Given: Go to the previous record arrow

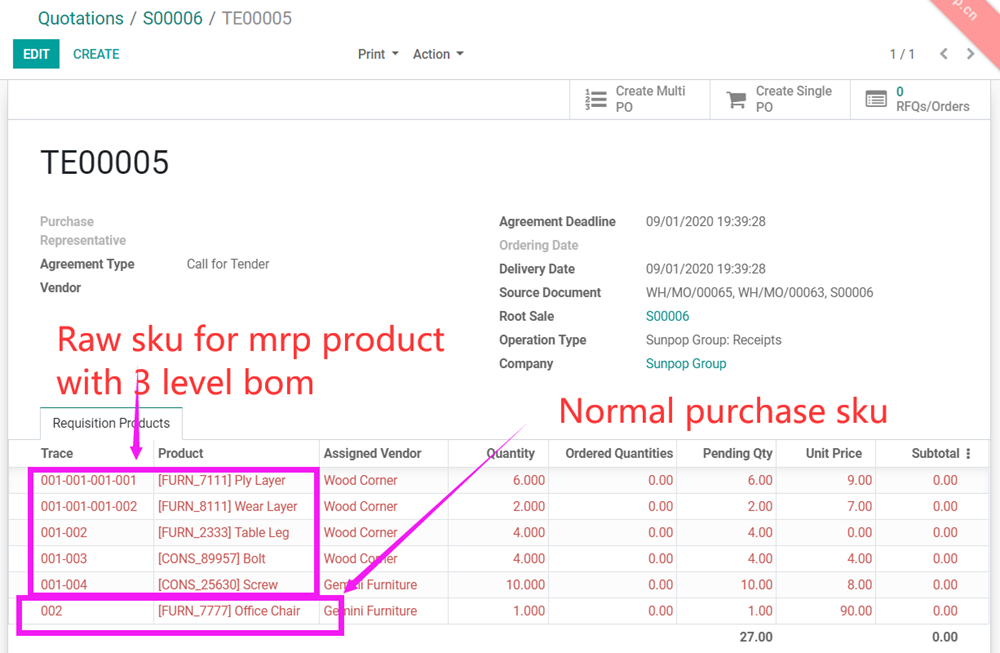Looking at the screenshot, I should point(943,54).
